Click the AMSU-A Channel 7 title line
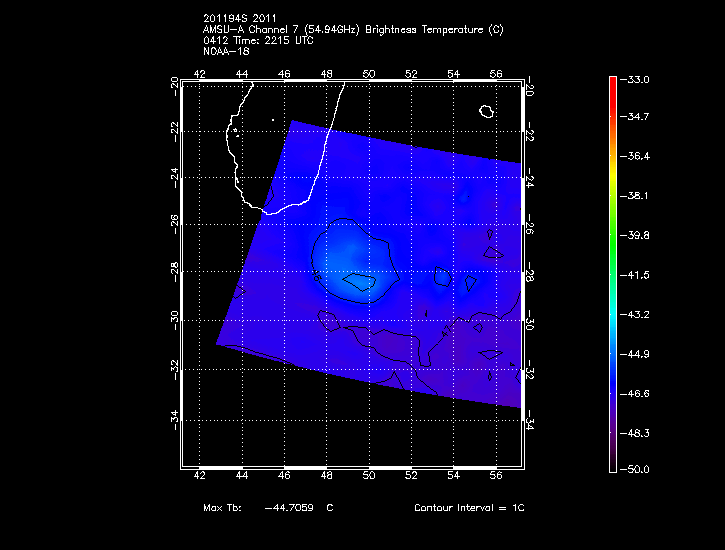Viewport: 725px width, 550px height. pyautogui.click(x=352, y=30)
